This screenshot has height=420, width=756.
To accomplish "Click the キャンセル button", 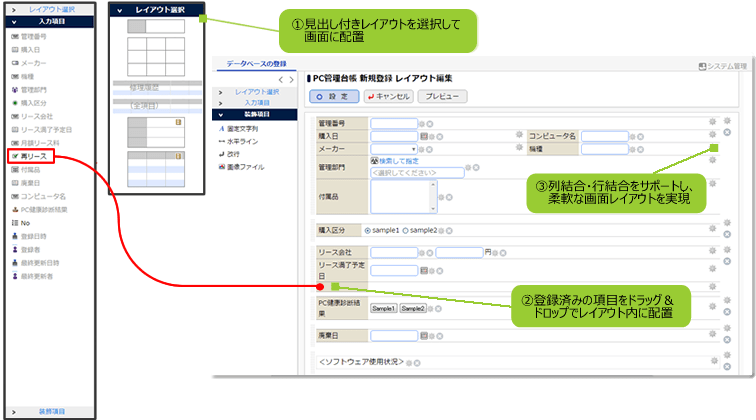I will point(389,96).
